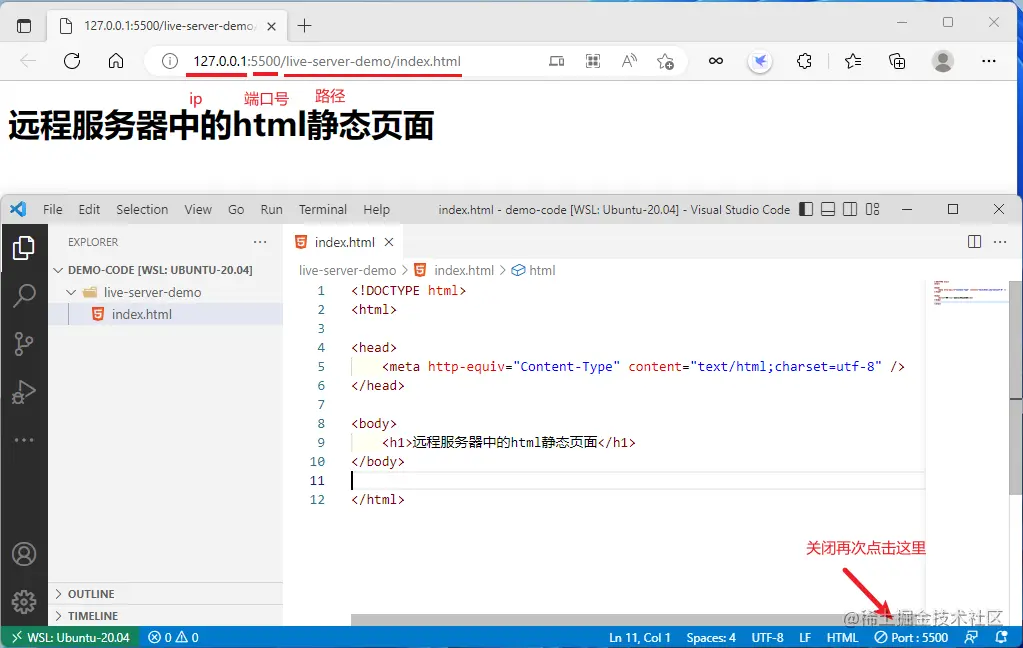Open the Accounts icon in VS Code
Image resolution: width=1023 pixels, height=648 pixels.
(x=24, y=554)
